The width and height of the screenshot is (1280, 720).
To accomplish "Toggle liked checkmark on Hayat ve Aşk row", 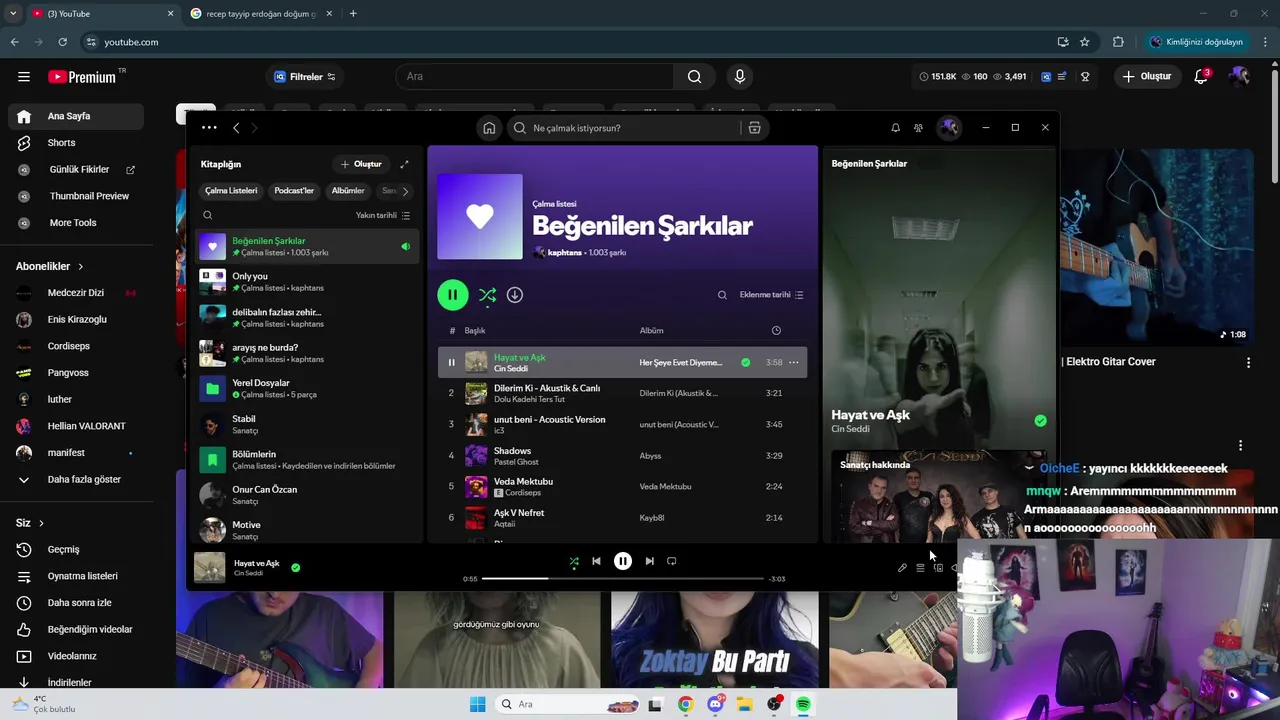I will (745, 363).
